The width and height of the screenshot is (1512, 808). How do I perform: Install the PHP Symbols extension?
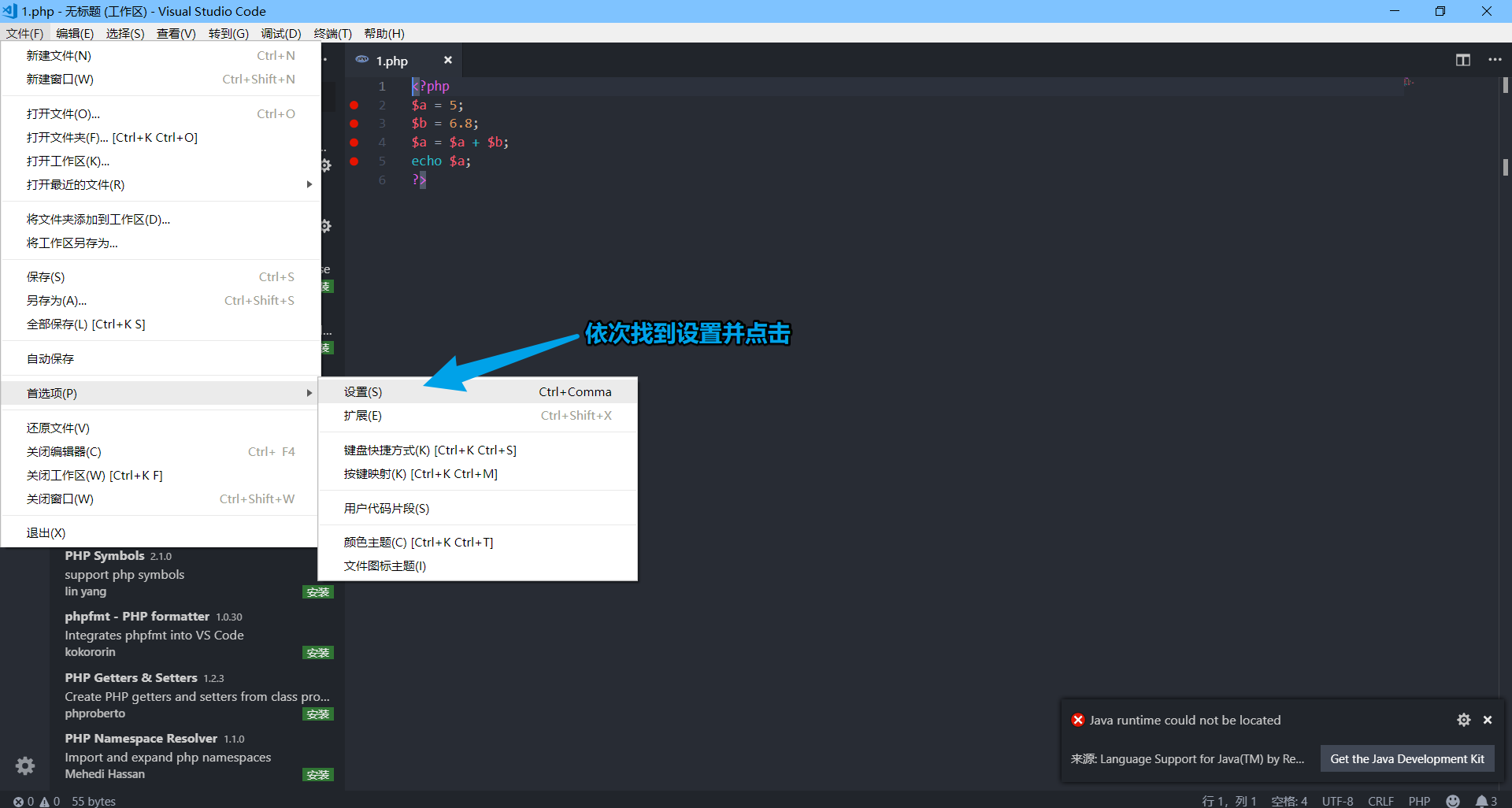318,592
